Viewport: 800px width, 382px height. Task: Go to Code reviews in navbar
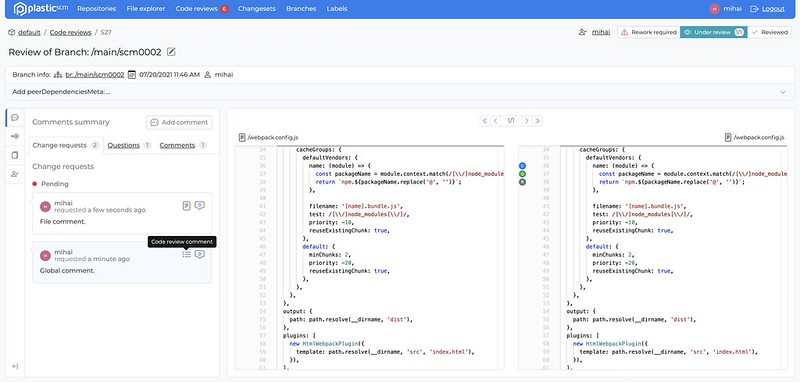[x=196, y=9]
